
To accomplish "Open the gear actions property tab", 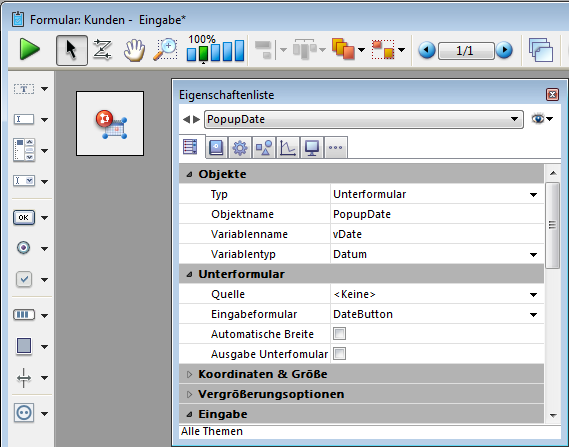I will pyautogui.click(x=240, y=148).
